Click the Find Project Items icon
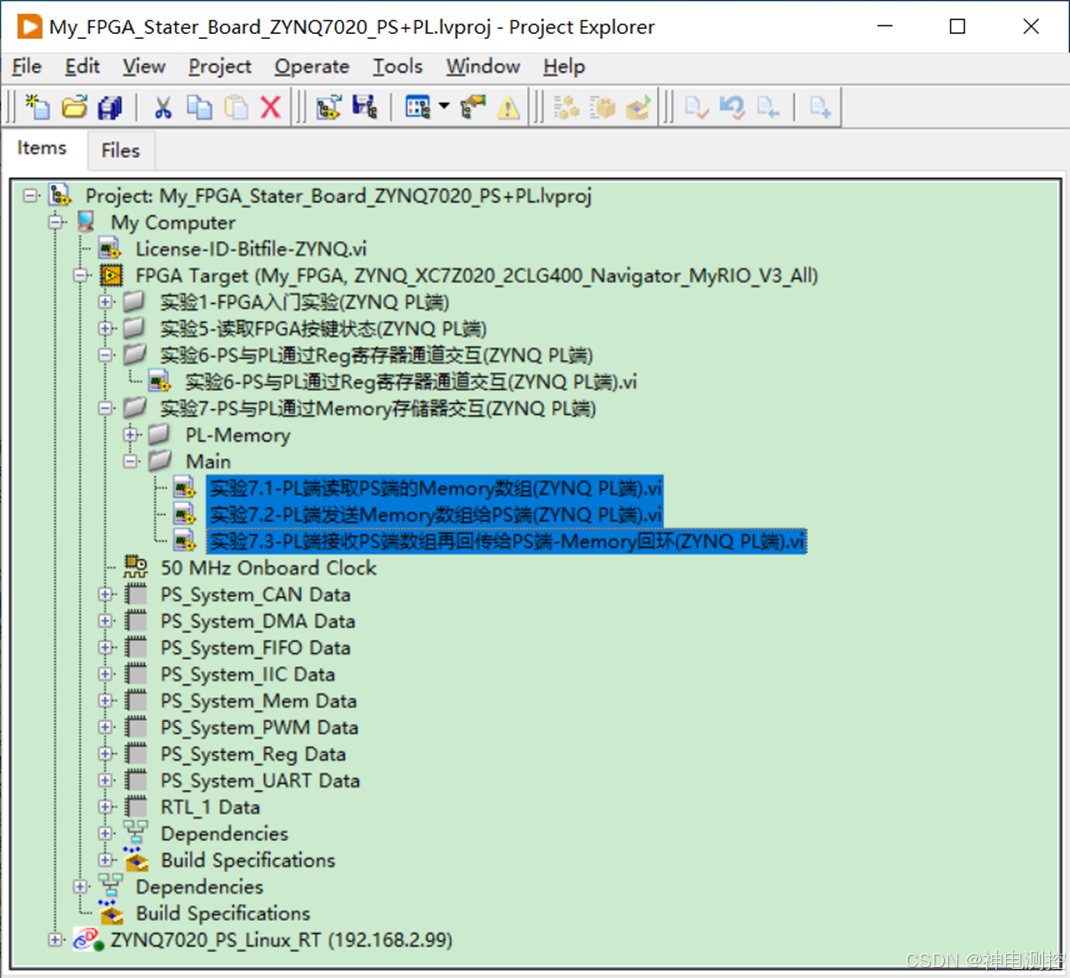The image size is (1070, 978). point(328,107)
